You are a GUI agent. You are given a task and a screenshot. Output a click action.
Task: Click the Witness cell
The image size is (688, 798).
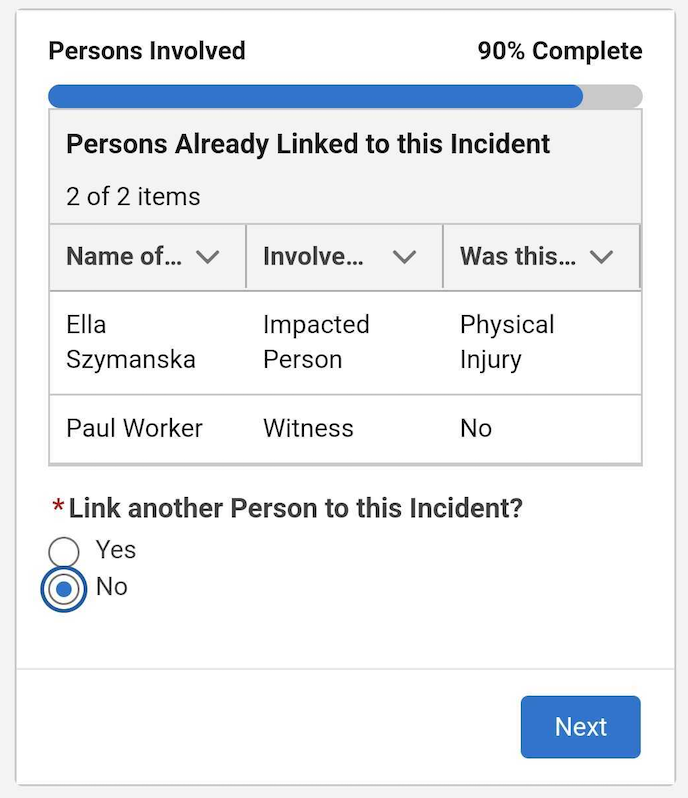[345, 429]
